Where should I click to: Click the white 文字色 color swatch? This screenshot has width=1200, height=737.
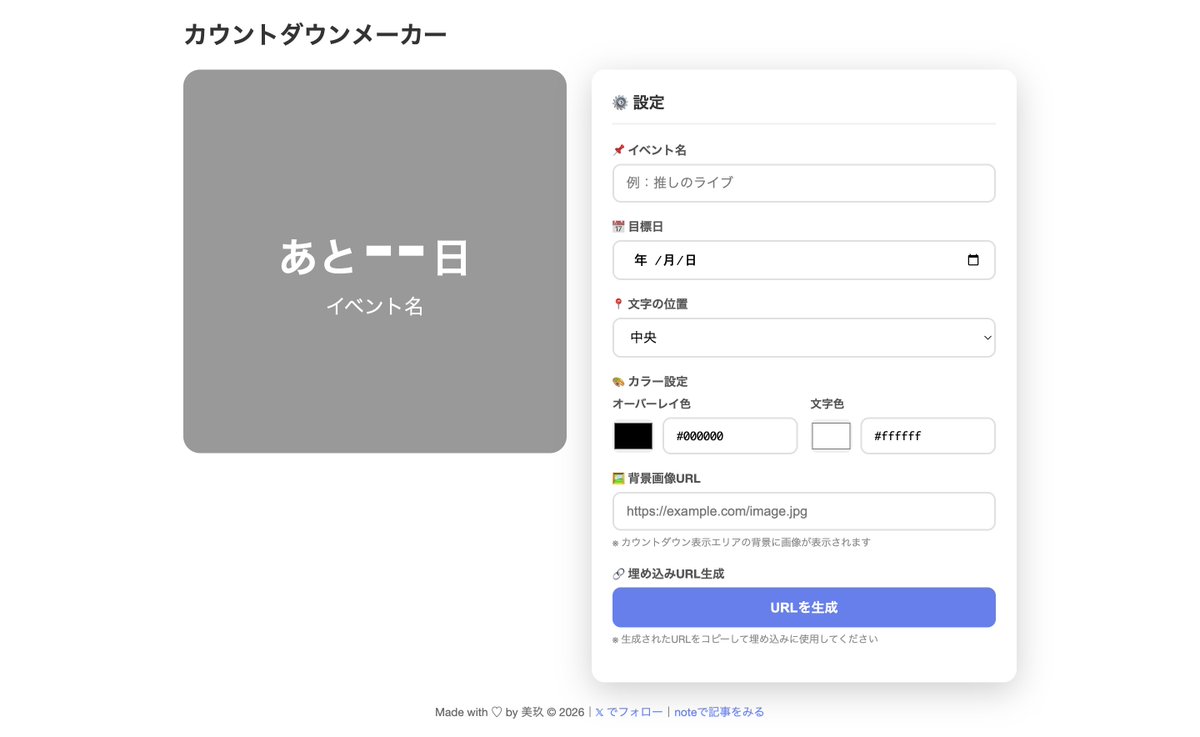(x=831, y=435)
